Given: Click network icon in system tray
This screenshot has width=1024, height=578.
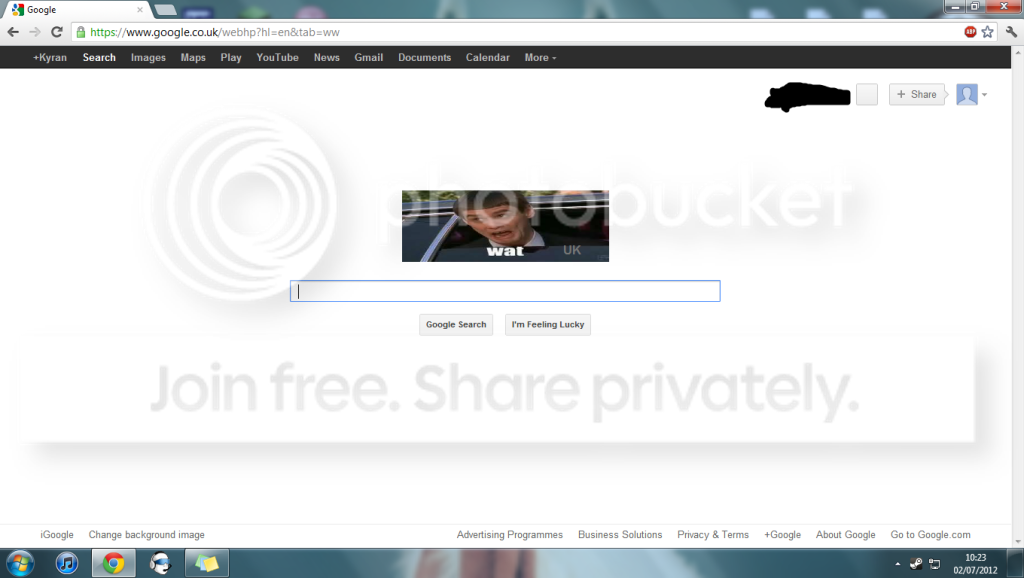Looking at the screenshot, I should click(x=935, y=564).
